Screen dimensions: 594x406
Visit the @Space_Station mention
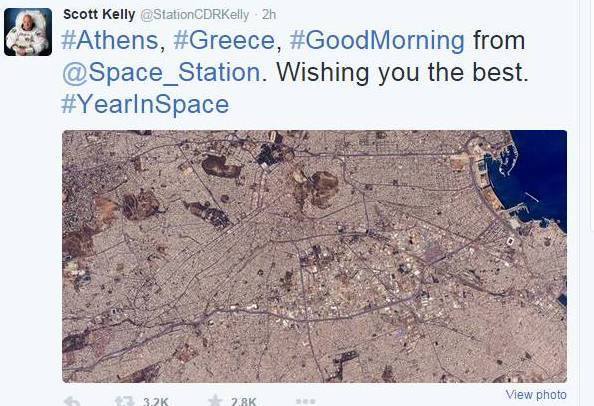coord(161,72)
